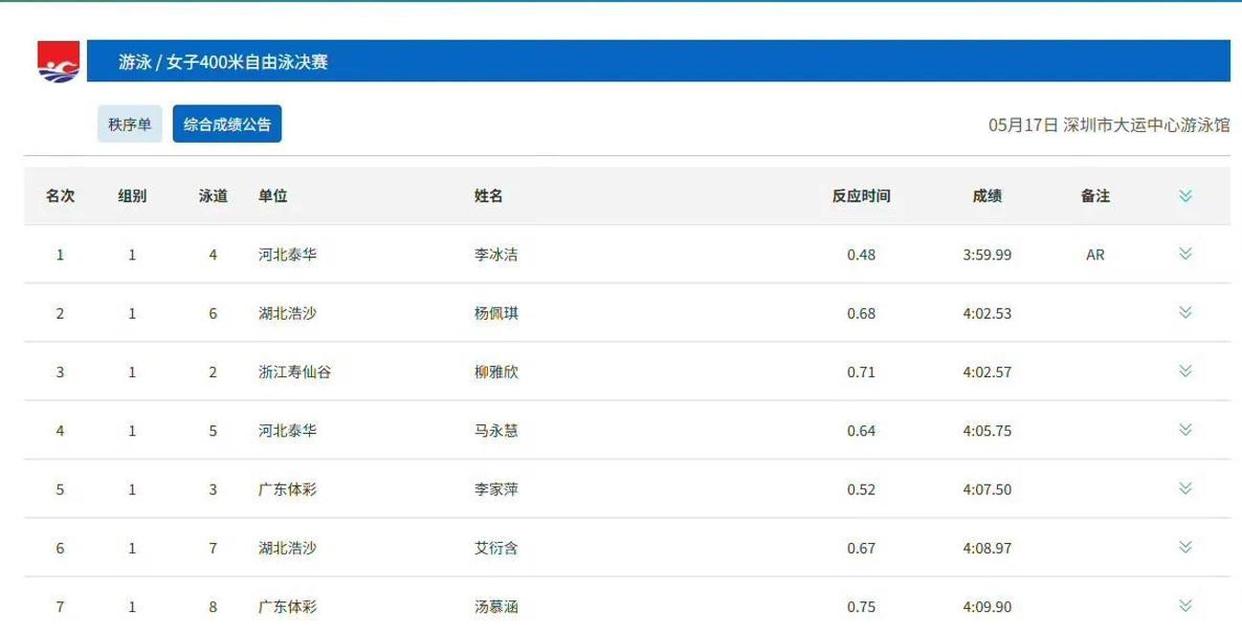Select the athlete name 李冰洁

[496, 255]
